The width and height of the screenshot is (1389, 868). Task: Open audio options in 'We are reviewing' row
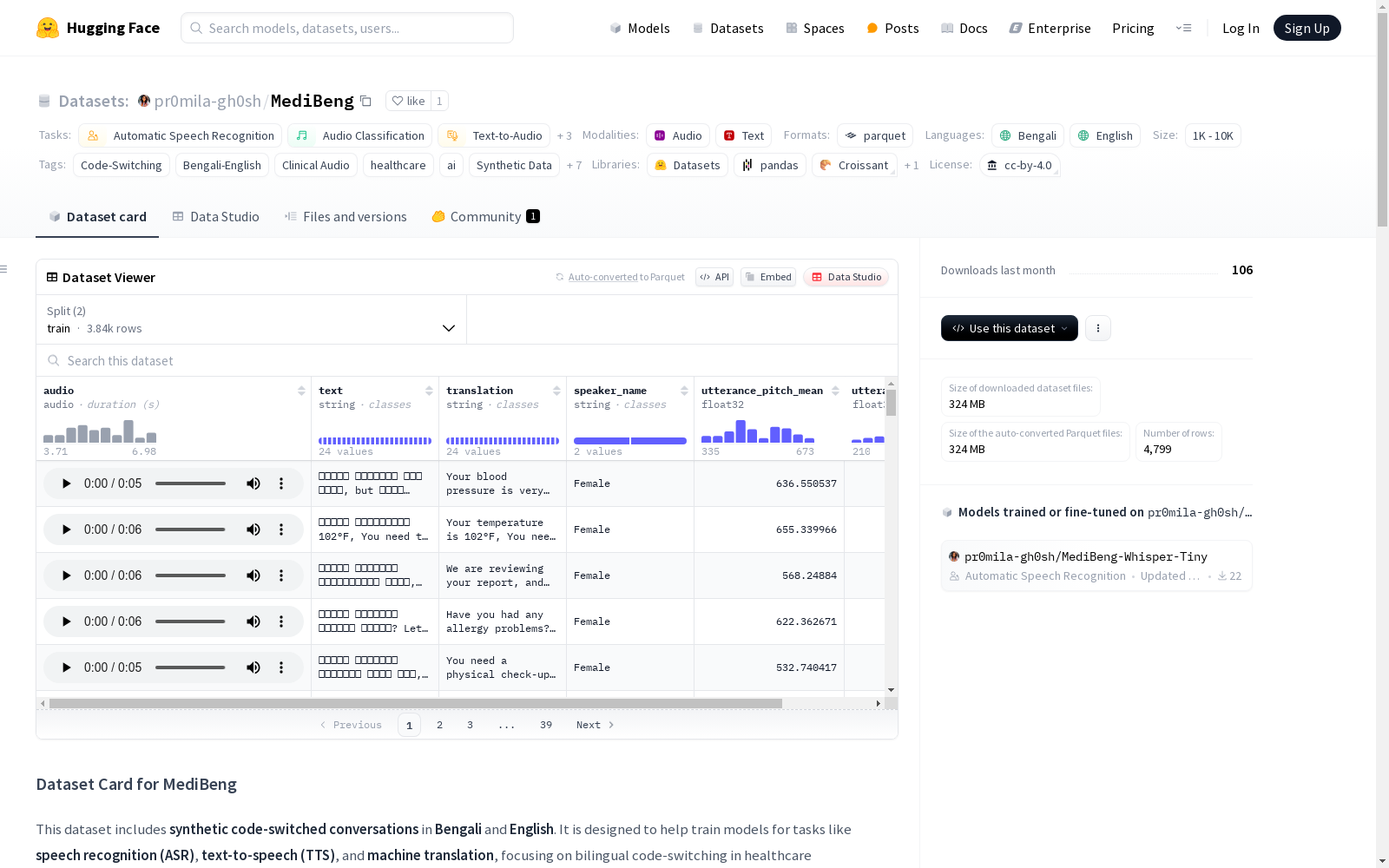(281, 575)
